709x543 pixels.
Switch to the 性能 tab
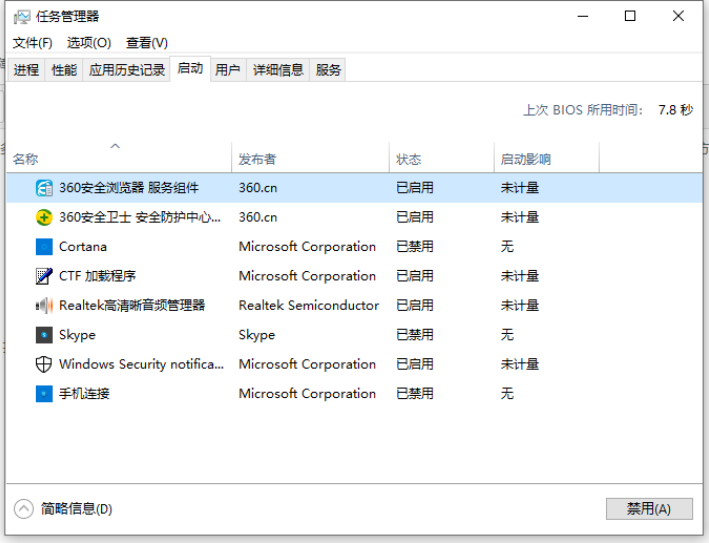click(64, 70)
